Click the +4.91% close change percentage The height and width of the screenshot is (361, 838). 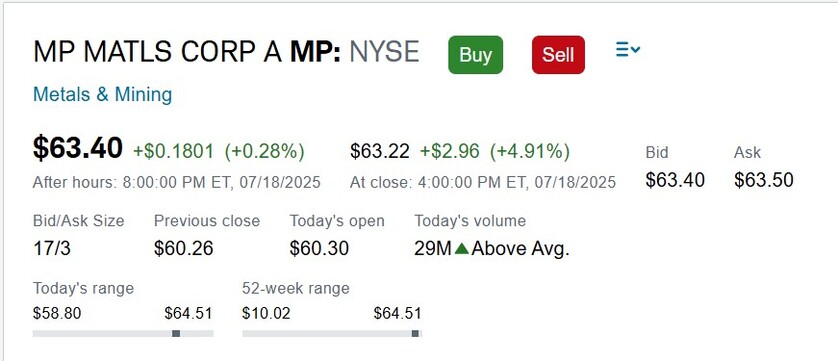coord(530,151)
